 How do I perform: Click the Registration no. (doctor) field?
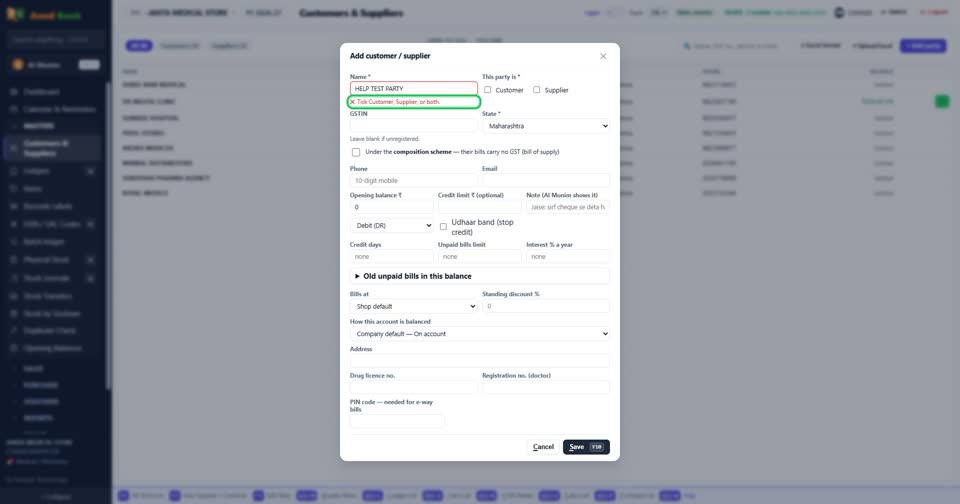[546, 387]
